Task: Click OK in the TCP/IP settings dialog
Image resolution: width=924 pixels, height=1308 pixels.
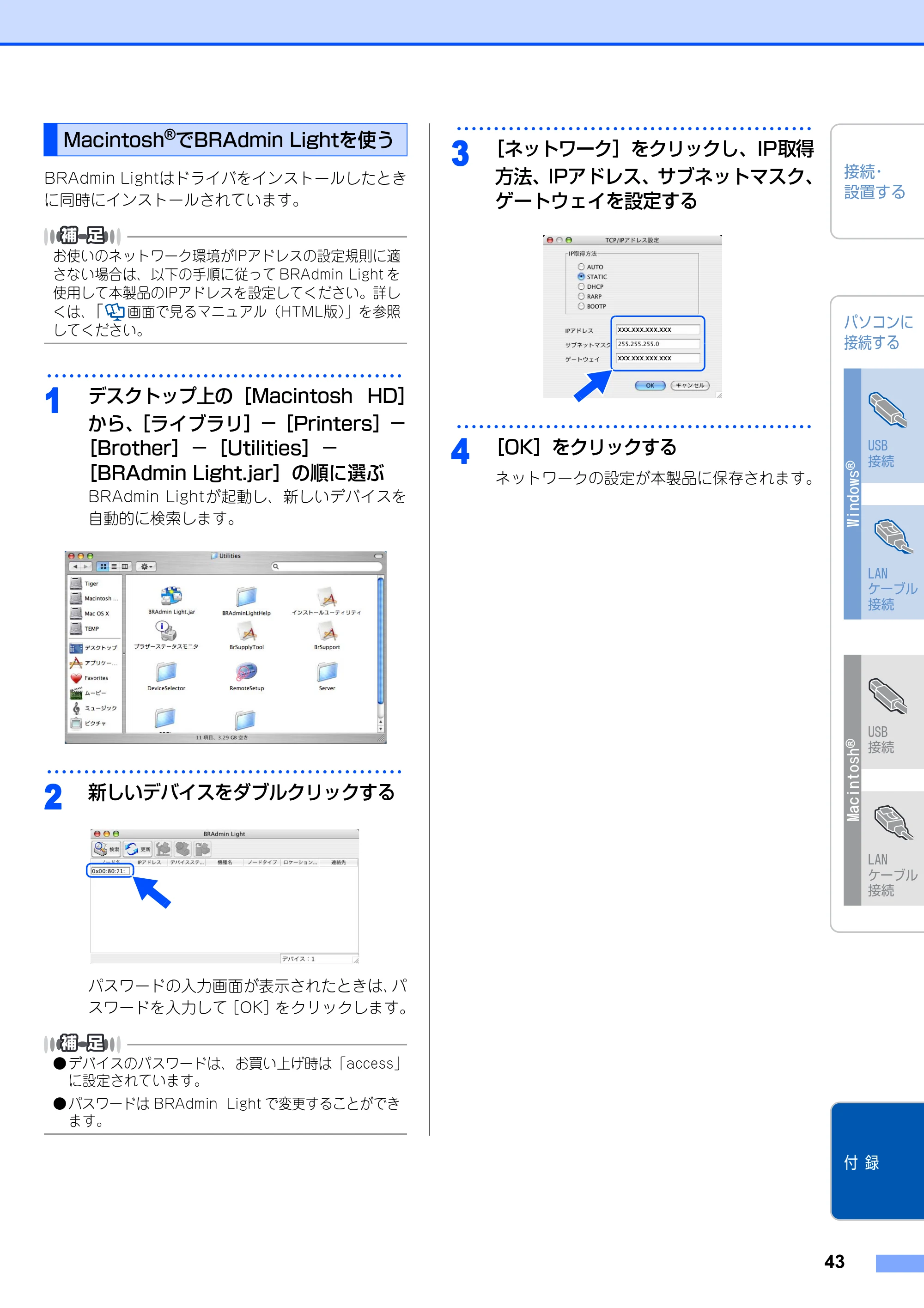Action: pyautogui.click(x=650, y=386)
